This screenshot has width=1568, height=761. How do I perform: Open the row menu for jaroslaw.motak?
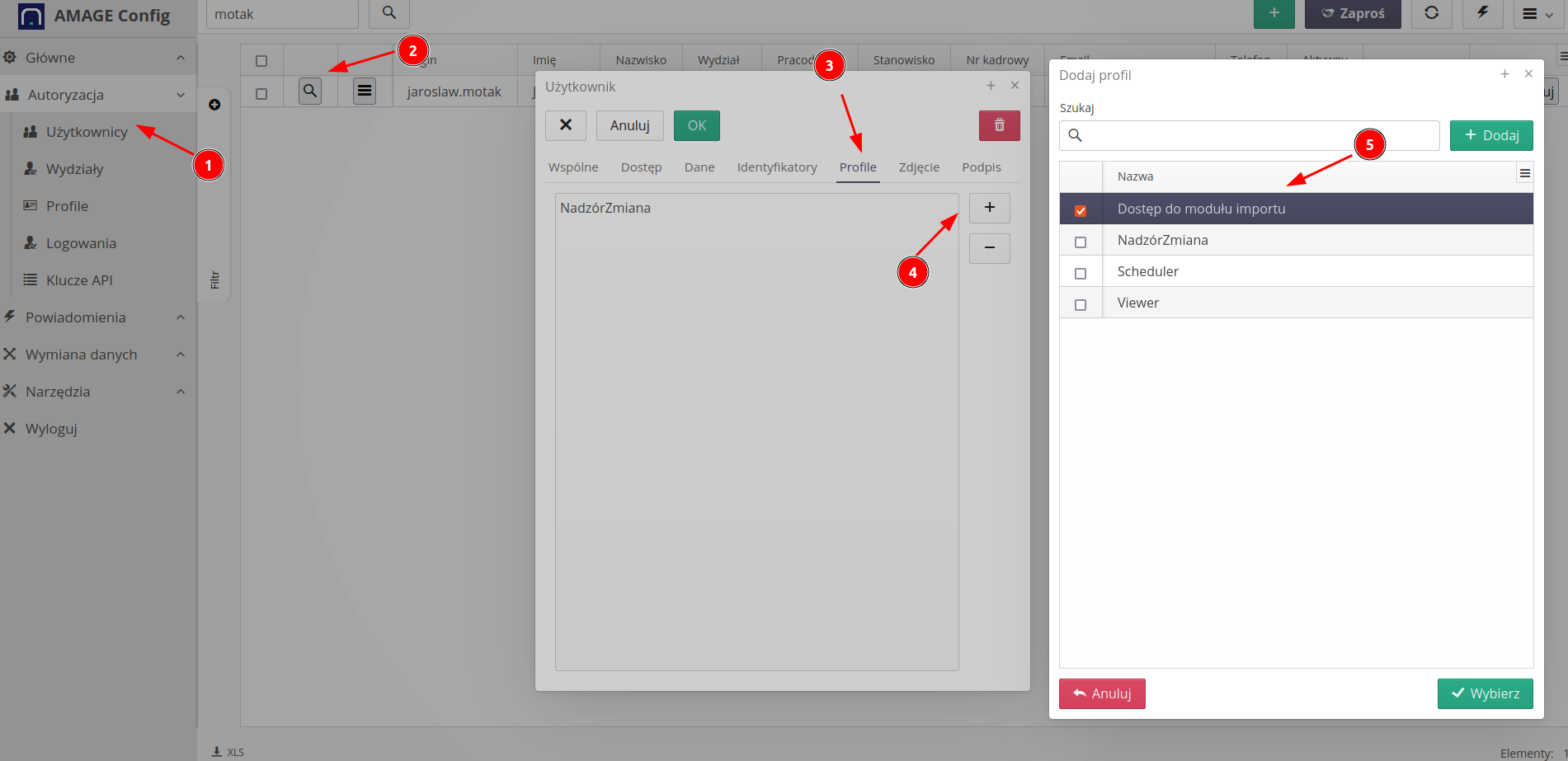tap(365, 91)
